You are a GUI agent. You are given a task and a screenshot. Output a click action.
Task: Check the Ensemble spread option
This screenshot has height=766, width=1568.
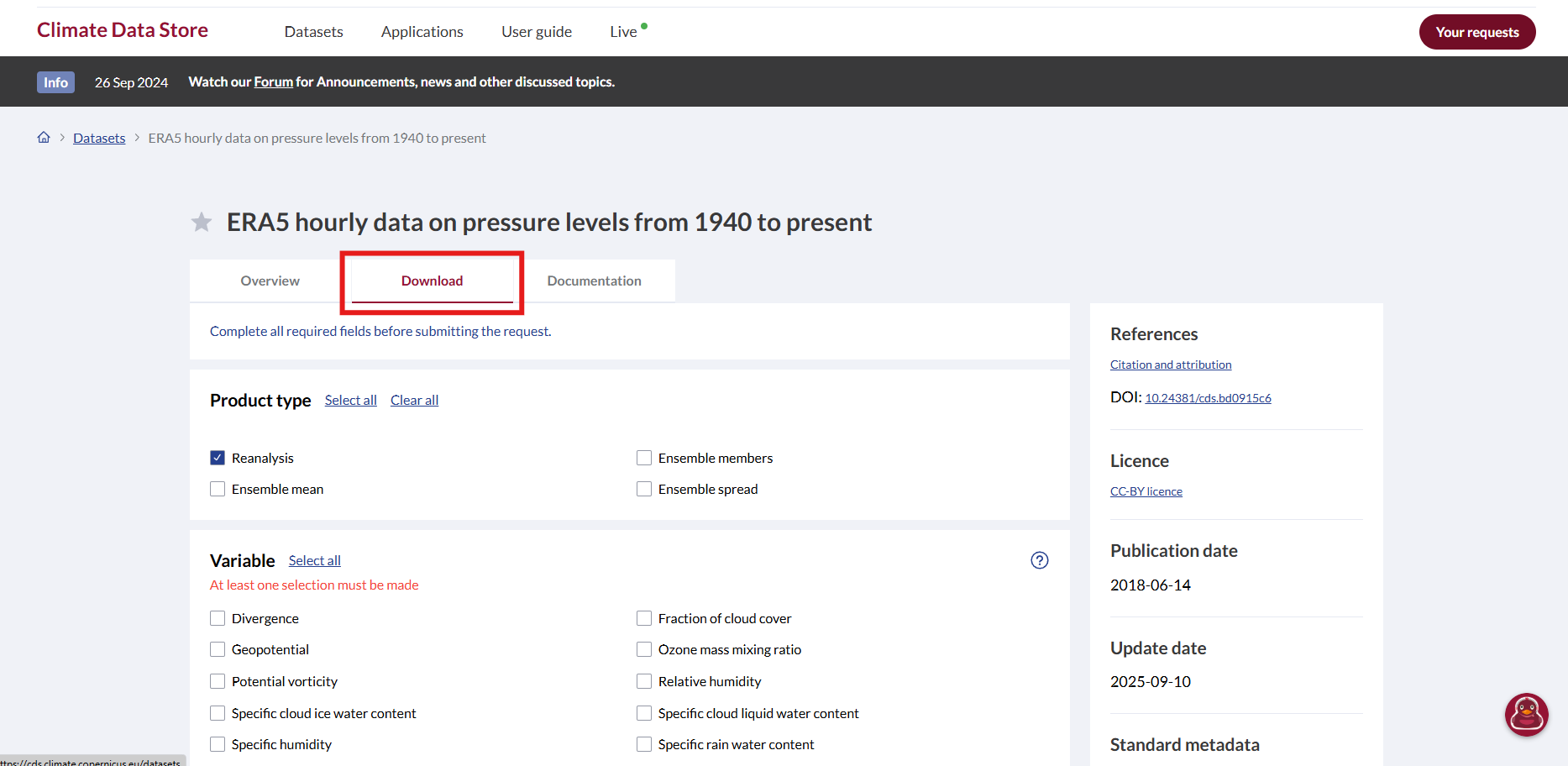click(644, 489)
